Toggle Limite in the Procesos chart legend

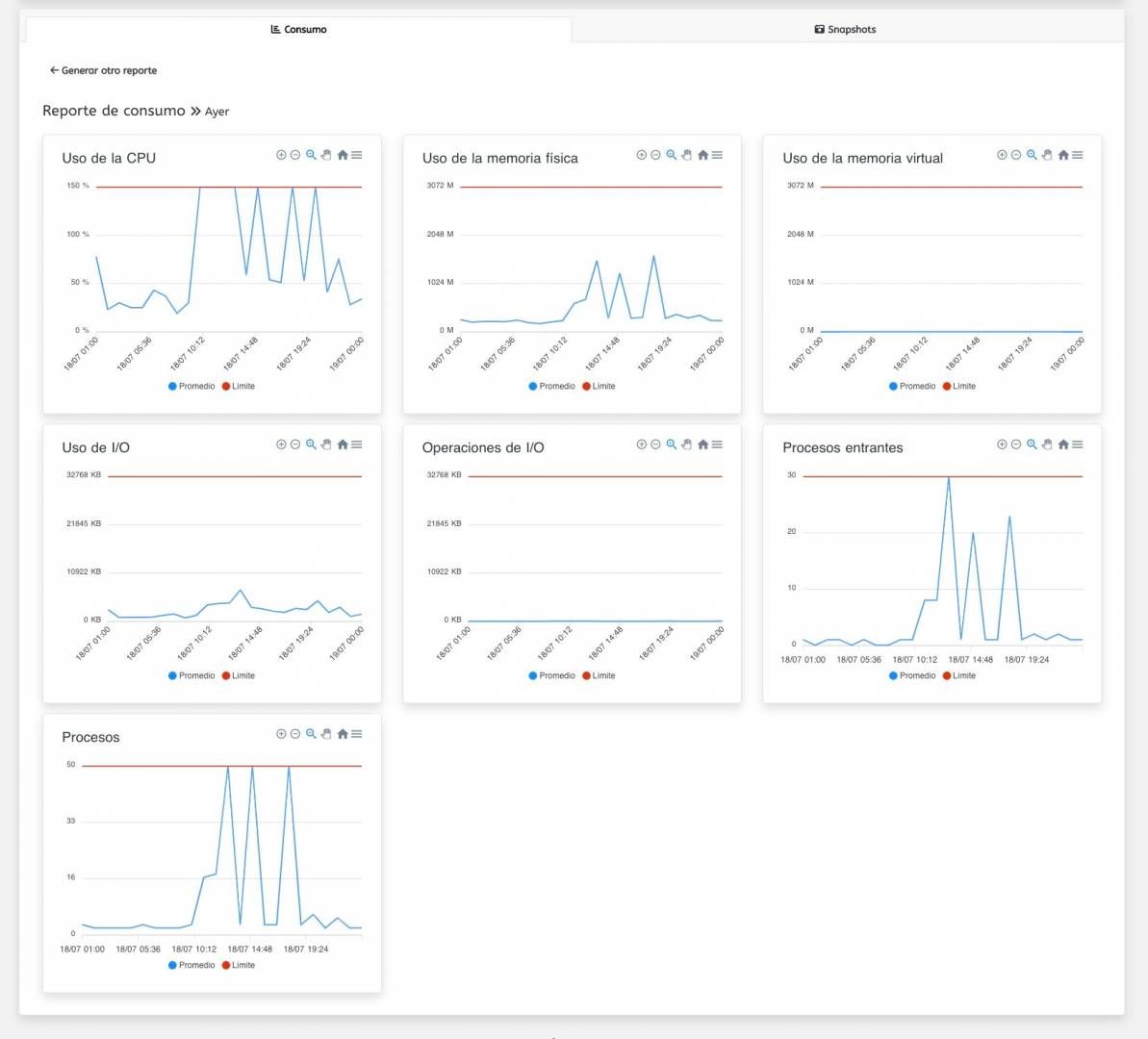click(x=239, y=965)
